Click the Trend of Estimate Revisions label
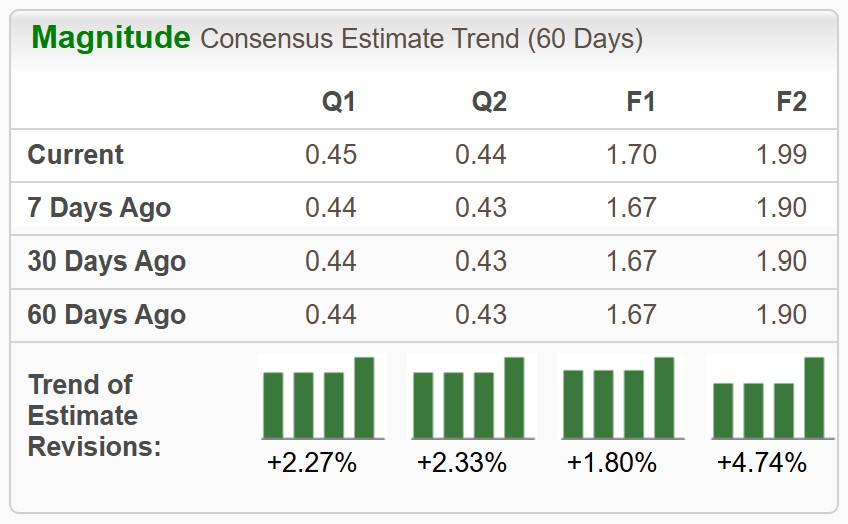The width and height of the screenshot is (848, 524). pyautogui.click(x=95, y=416)
